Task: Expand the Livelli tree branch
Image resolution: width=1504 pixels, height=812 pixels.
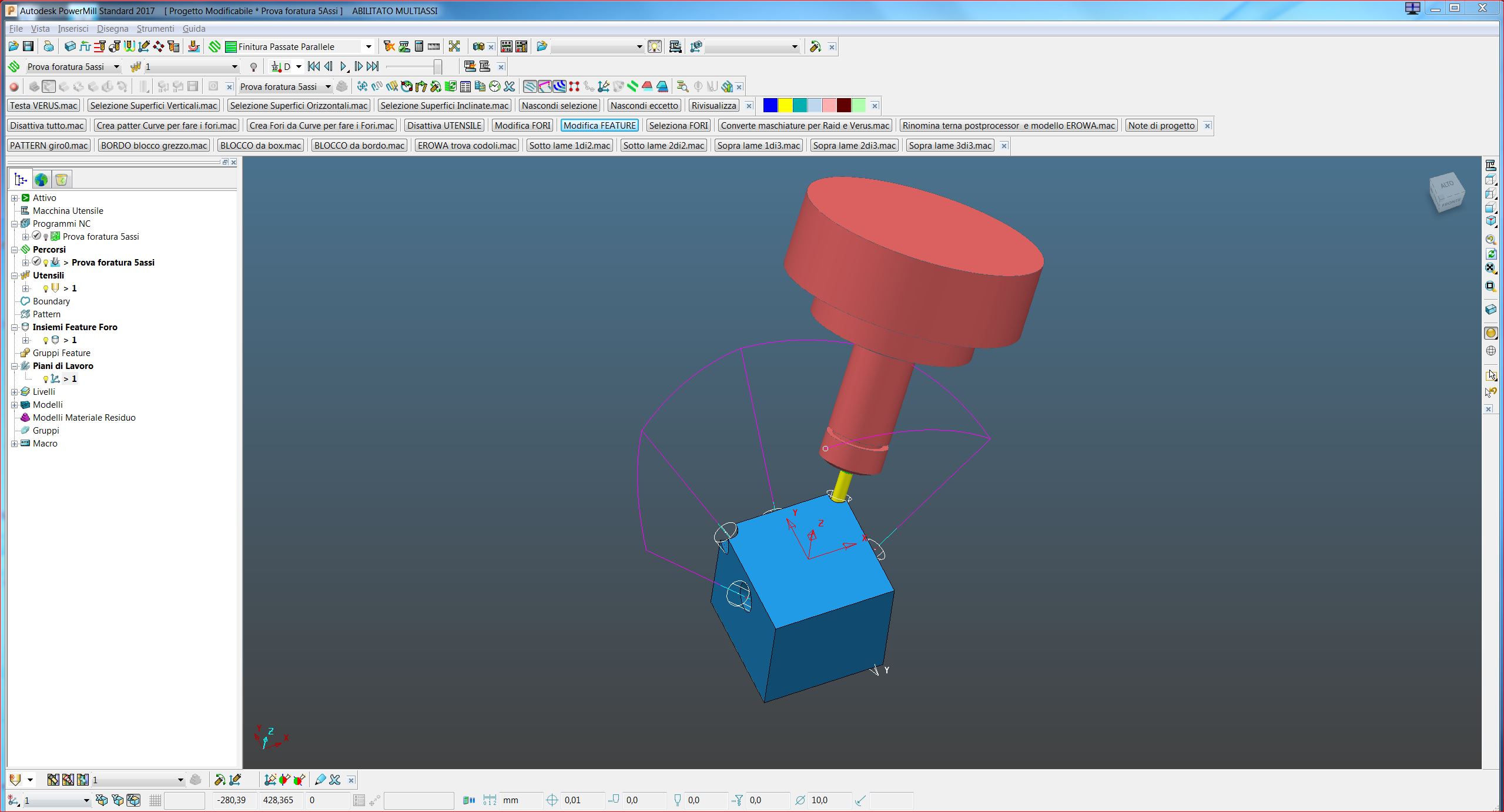Action: pyautogui.click(x=15, y=391)
